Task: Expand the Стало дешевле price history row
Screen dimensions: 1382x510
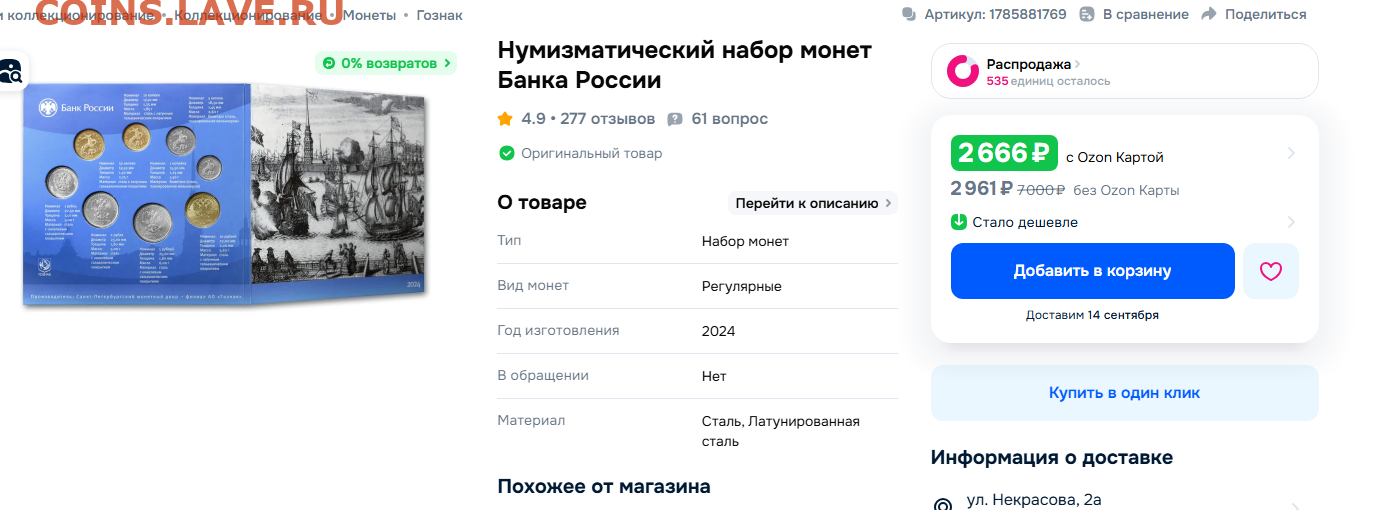Action: (x=1125, y=222)
